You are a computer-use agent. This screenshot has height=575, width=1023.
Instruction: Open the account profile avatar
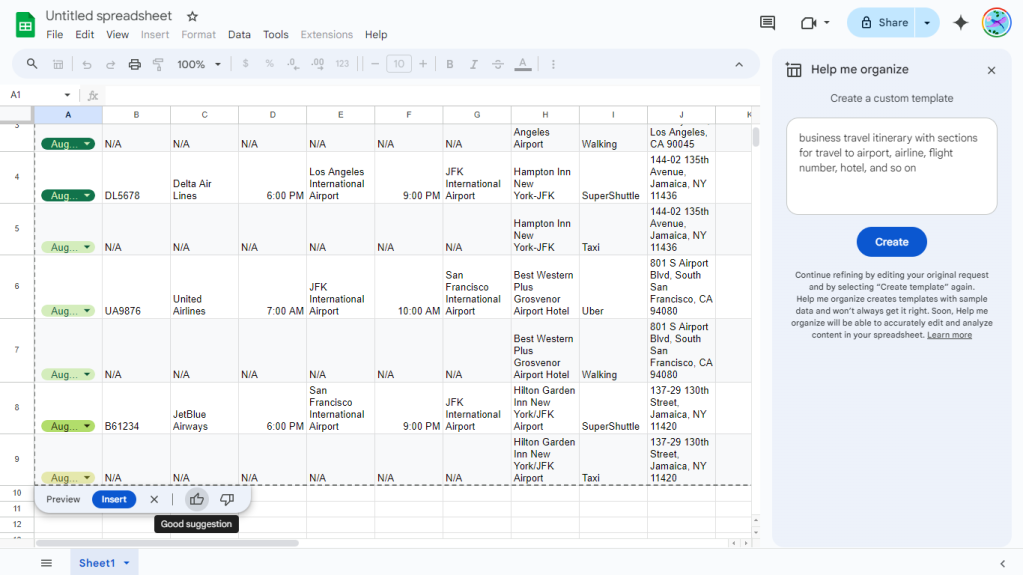click(996, 23)
